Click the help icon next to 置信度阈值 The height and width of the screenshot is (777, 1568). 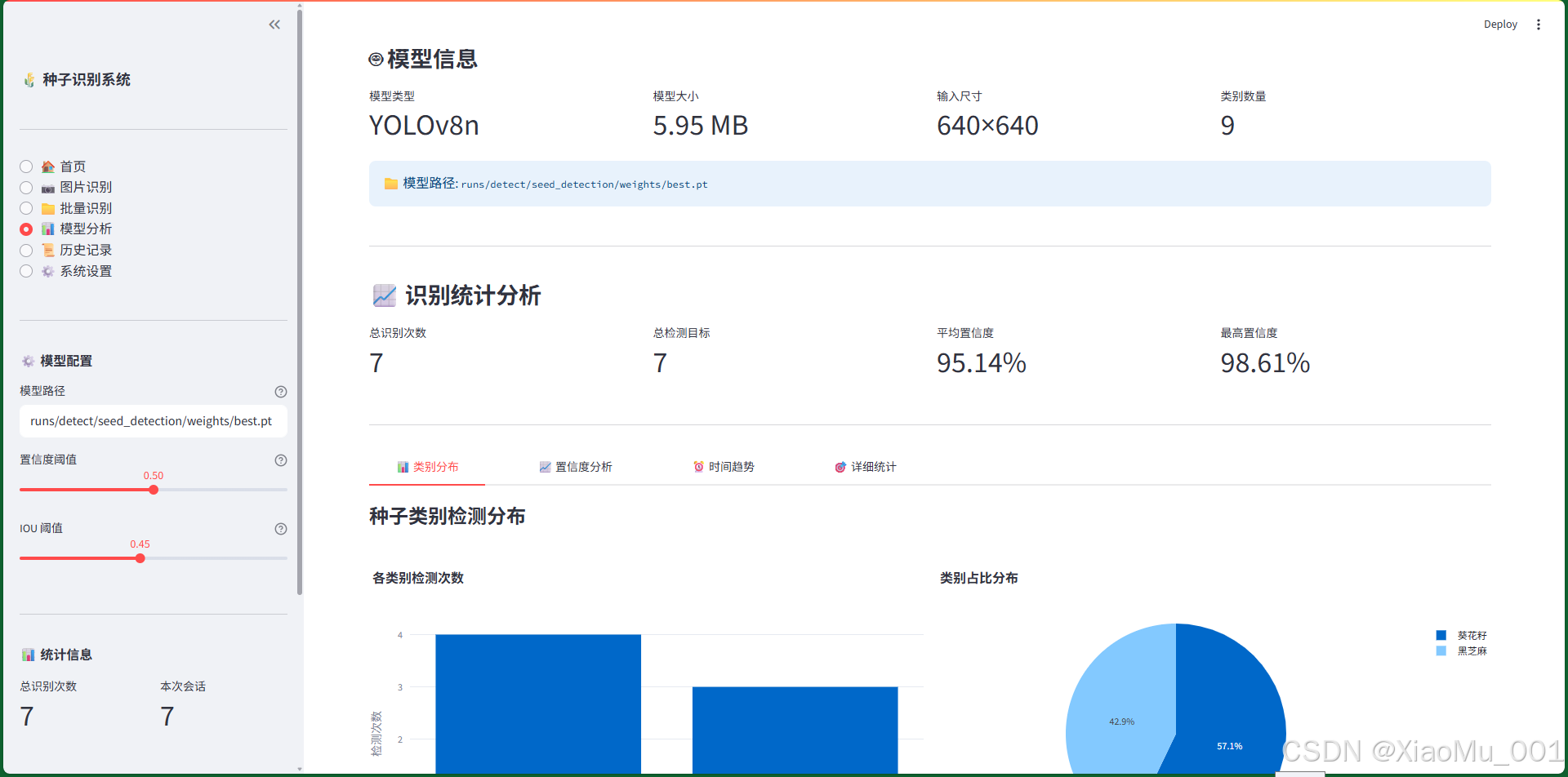coord(281,460)
